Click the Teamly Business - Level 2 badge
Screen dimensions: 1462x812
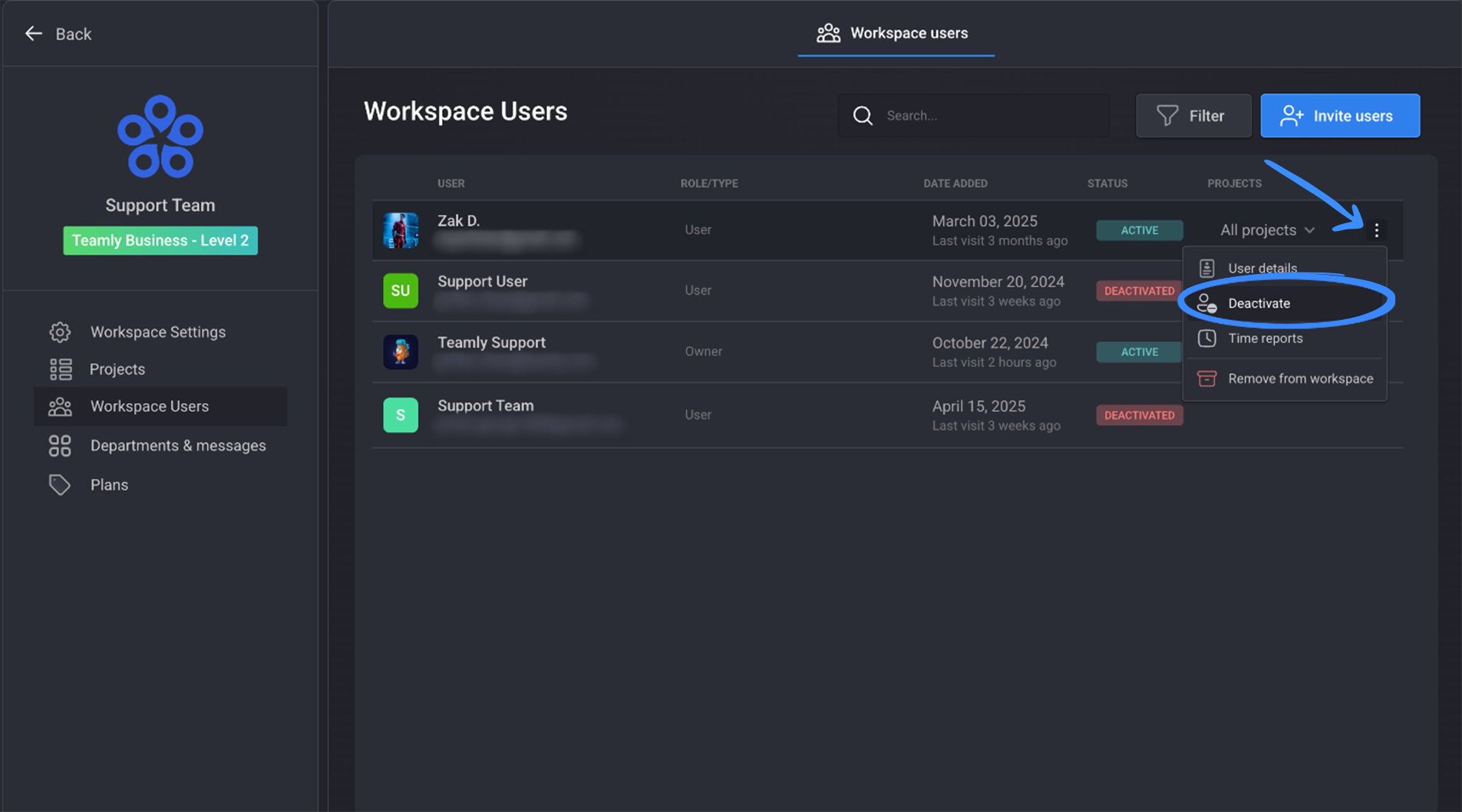(160, 240)
